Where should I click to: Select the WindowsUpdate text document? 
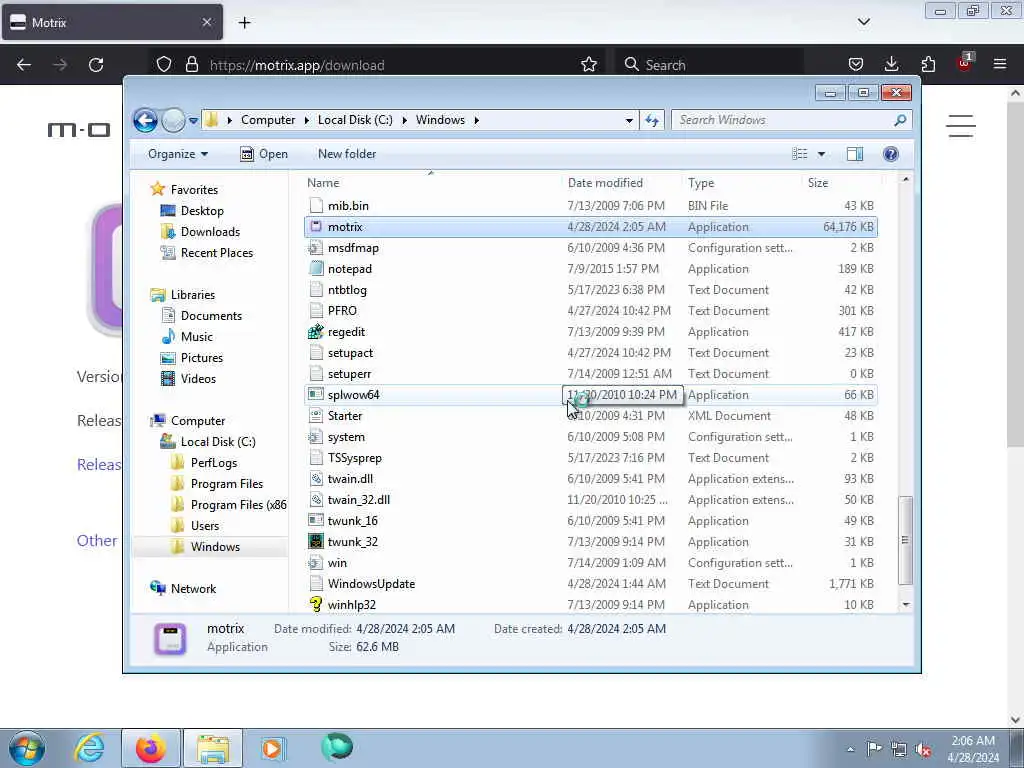point(591,584)
